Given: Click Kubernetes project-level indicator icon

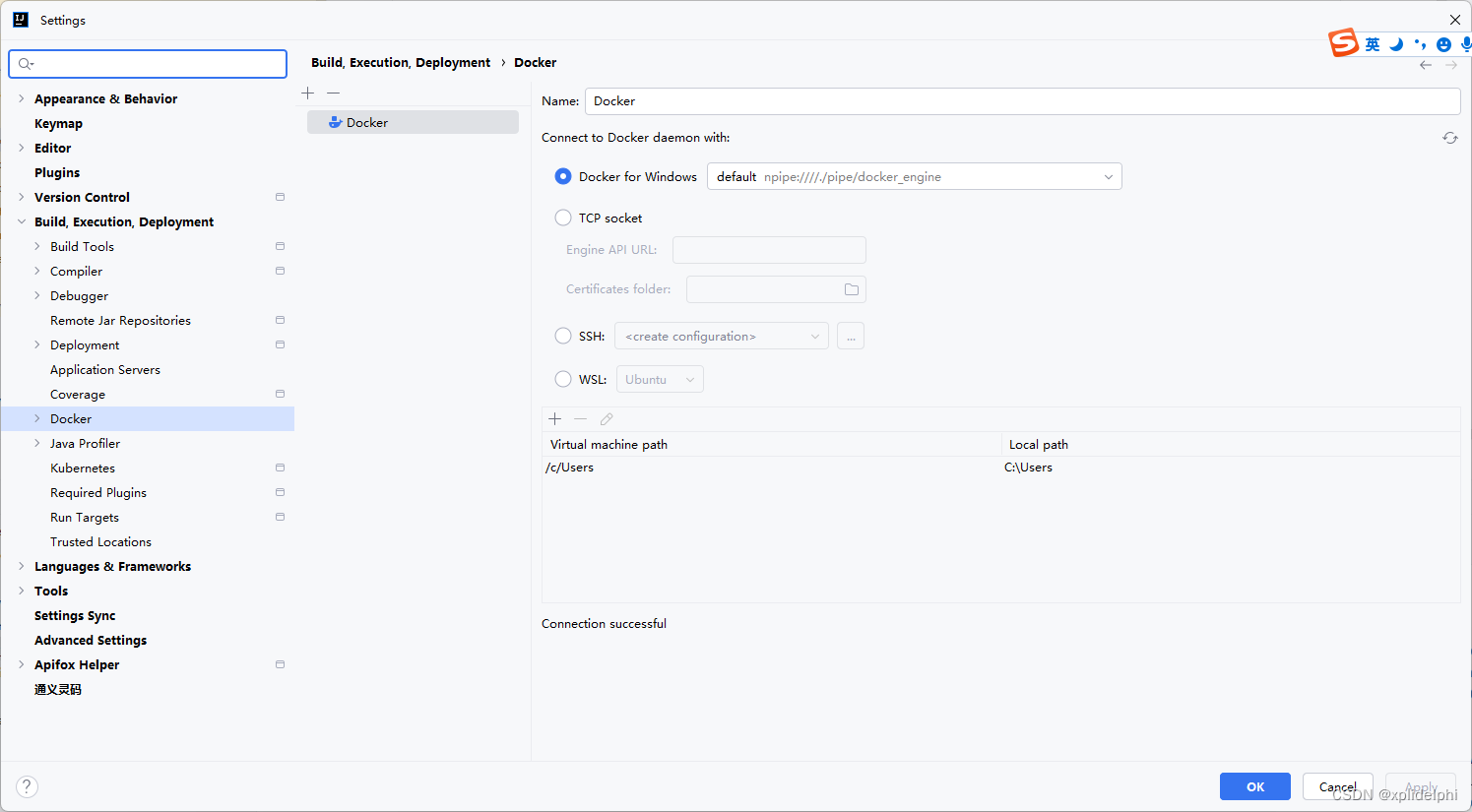Looking at the screenshot, I should (x=281, y=468).
